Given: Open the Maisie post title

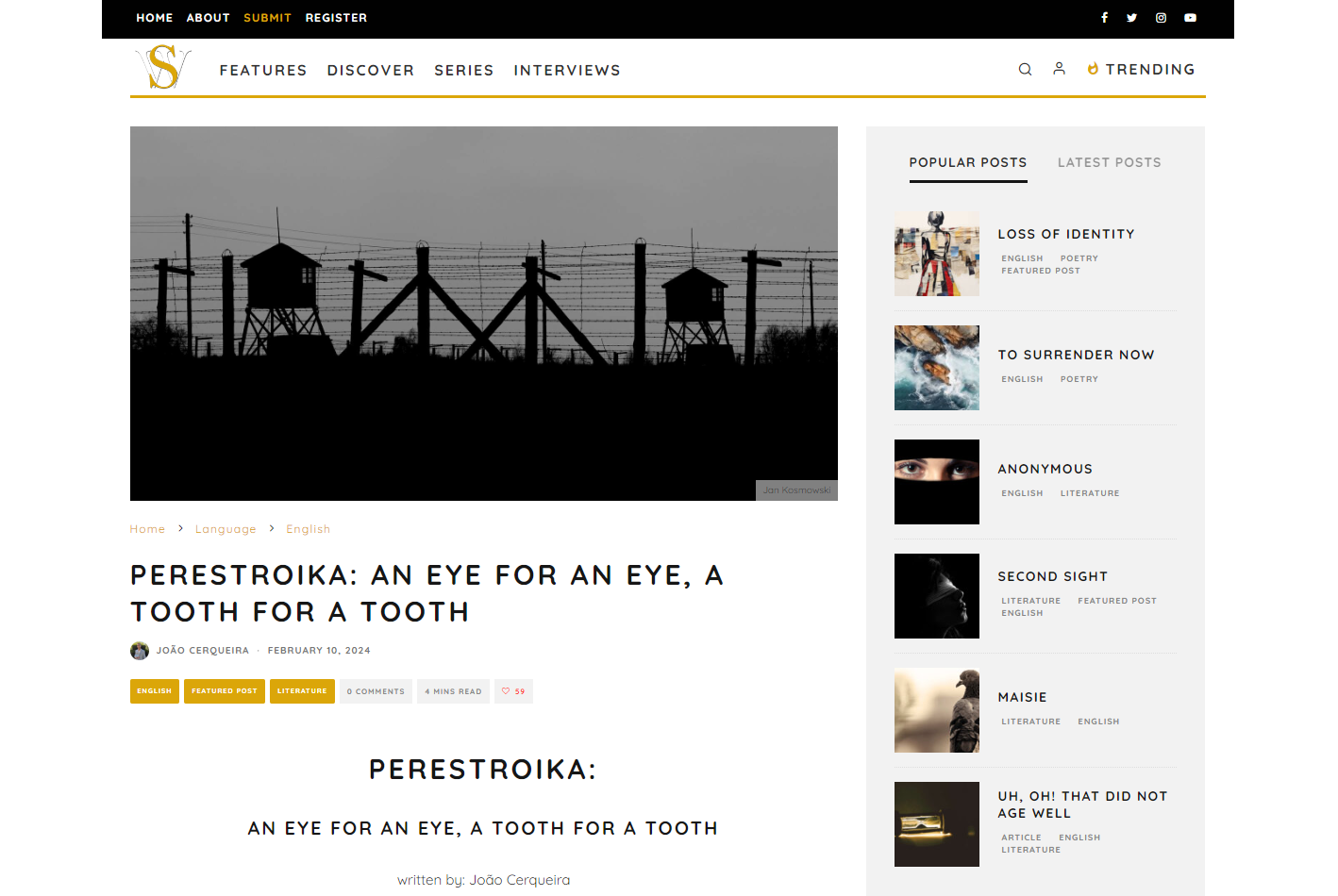Looking at the screenshot, I should [1023, 697].
